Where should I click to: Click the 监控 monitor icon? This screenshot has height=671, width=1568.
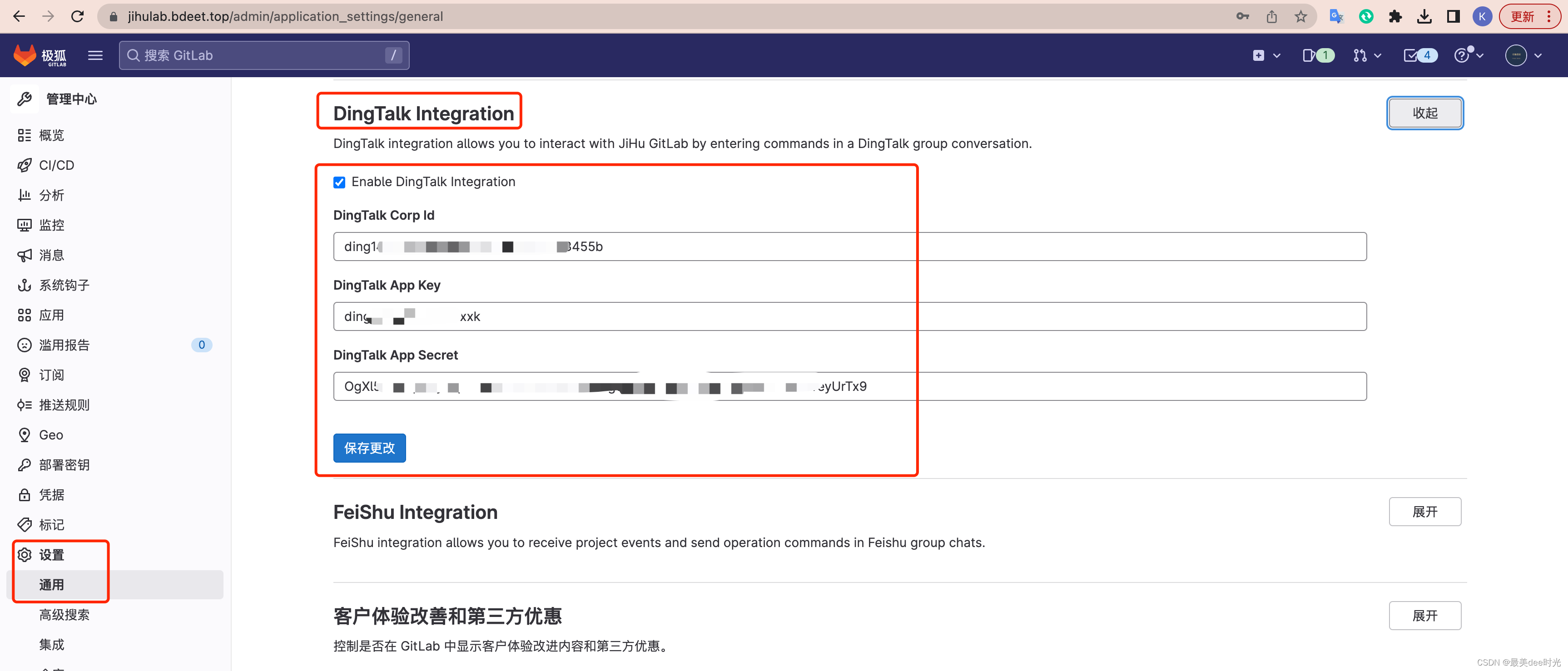point(25,225)
